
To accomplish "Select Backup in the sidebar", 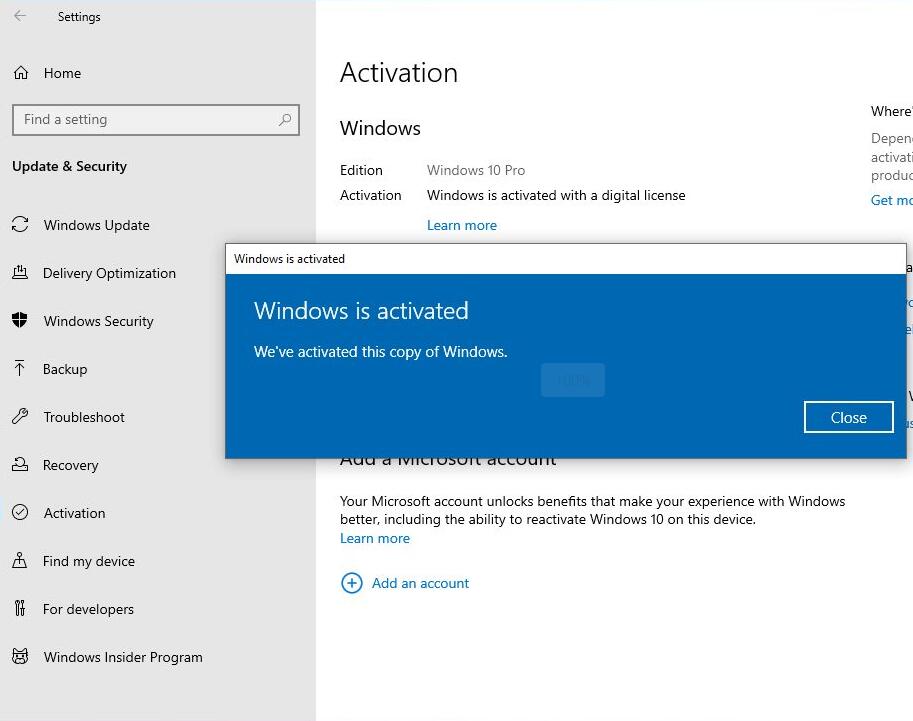I will pyautogui.click(x=65, y=369).
